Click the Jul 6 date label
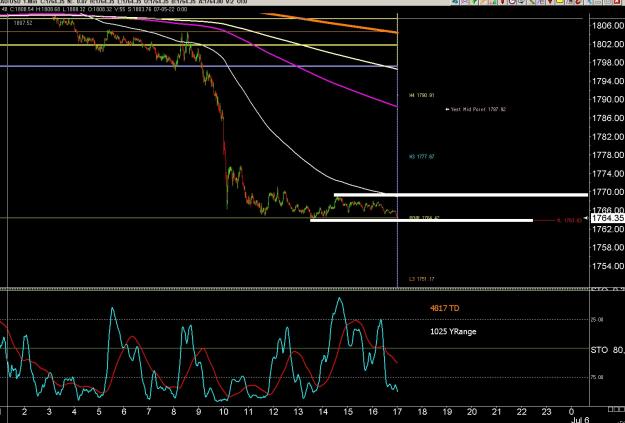Image resolution: width=625 pixels, height=423 pixels. pyautogui.click(x=580, y=420)
